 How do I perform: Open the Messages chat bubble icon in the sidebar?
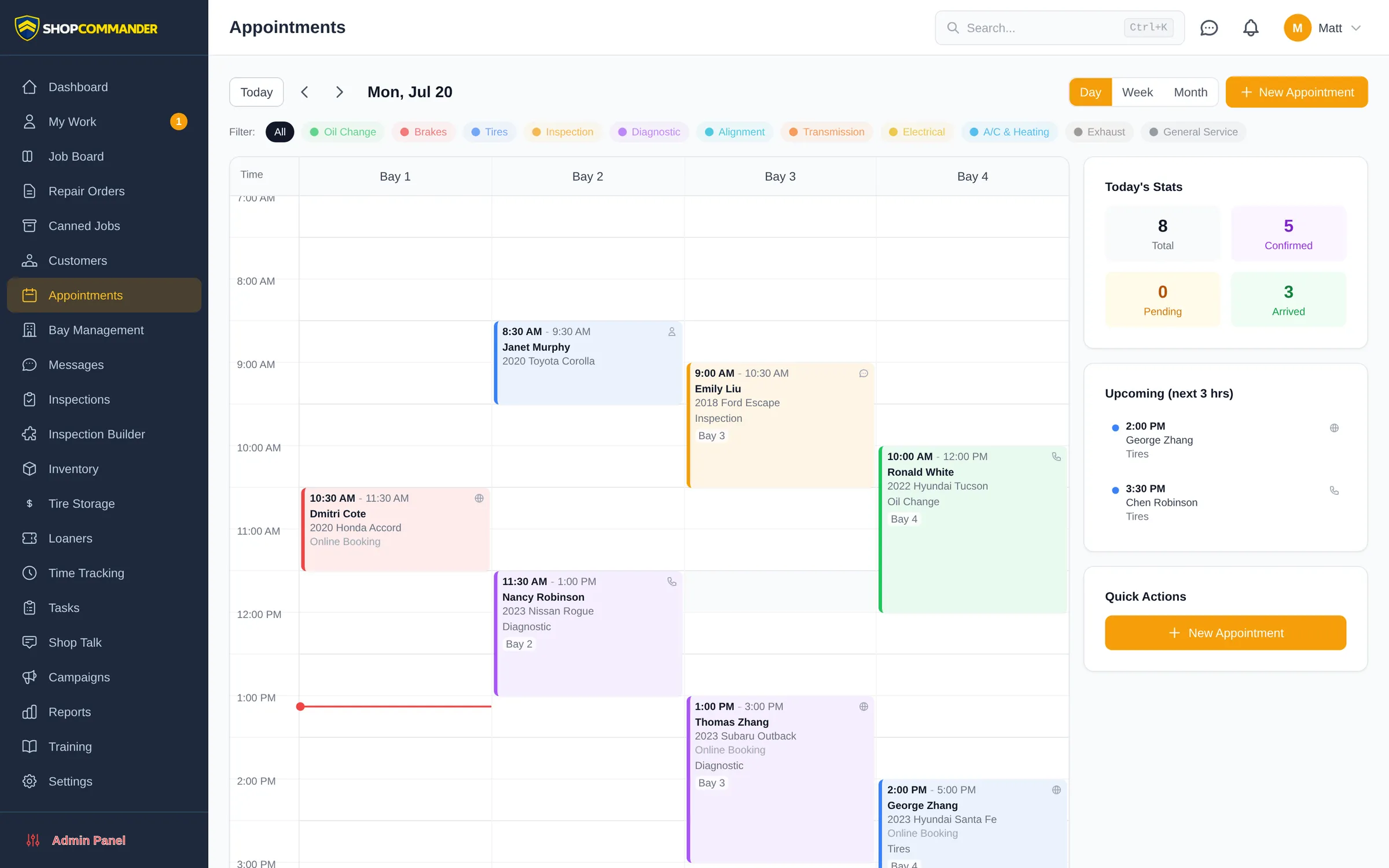coord(29,365)
